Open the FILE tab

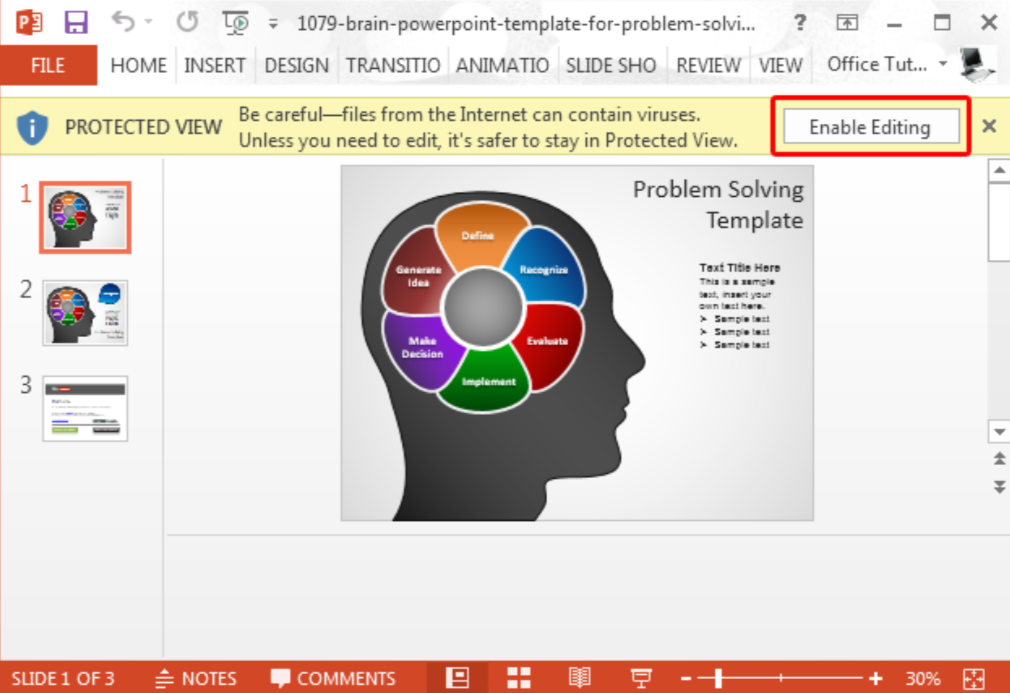pyautogui.click(x=48, y=65)
